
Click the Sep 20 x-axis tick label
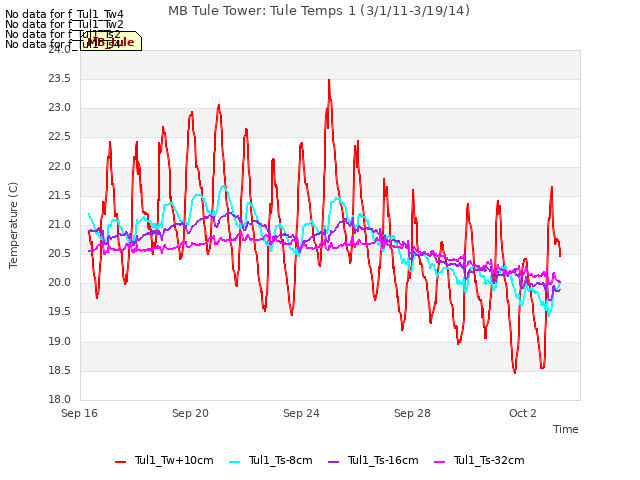point(190,413)
